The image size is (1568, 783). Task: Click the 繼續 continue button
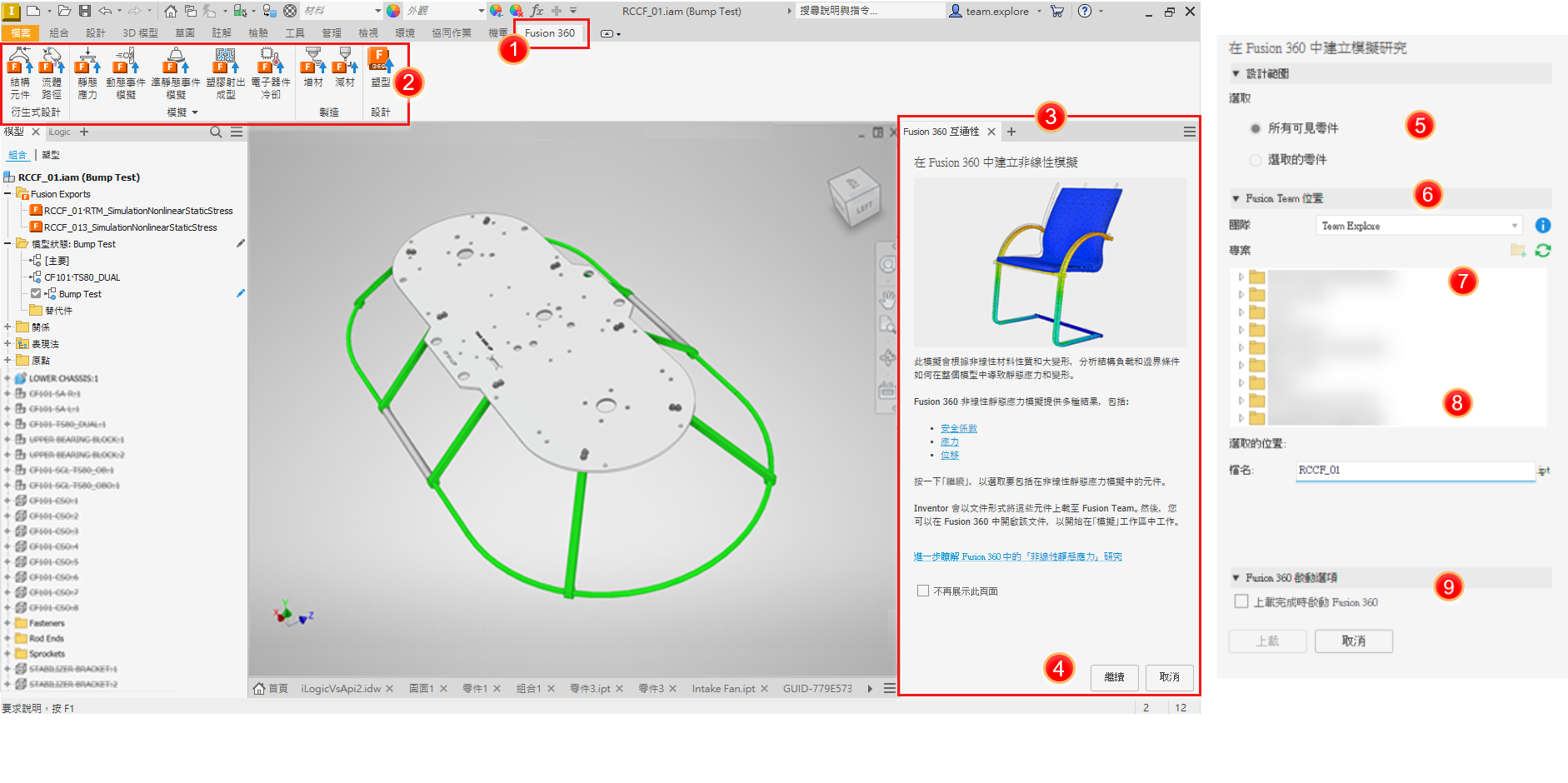[x=1115, y=677]
